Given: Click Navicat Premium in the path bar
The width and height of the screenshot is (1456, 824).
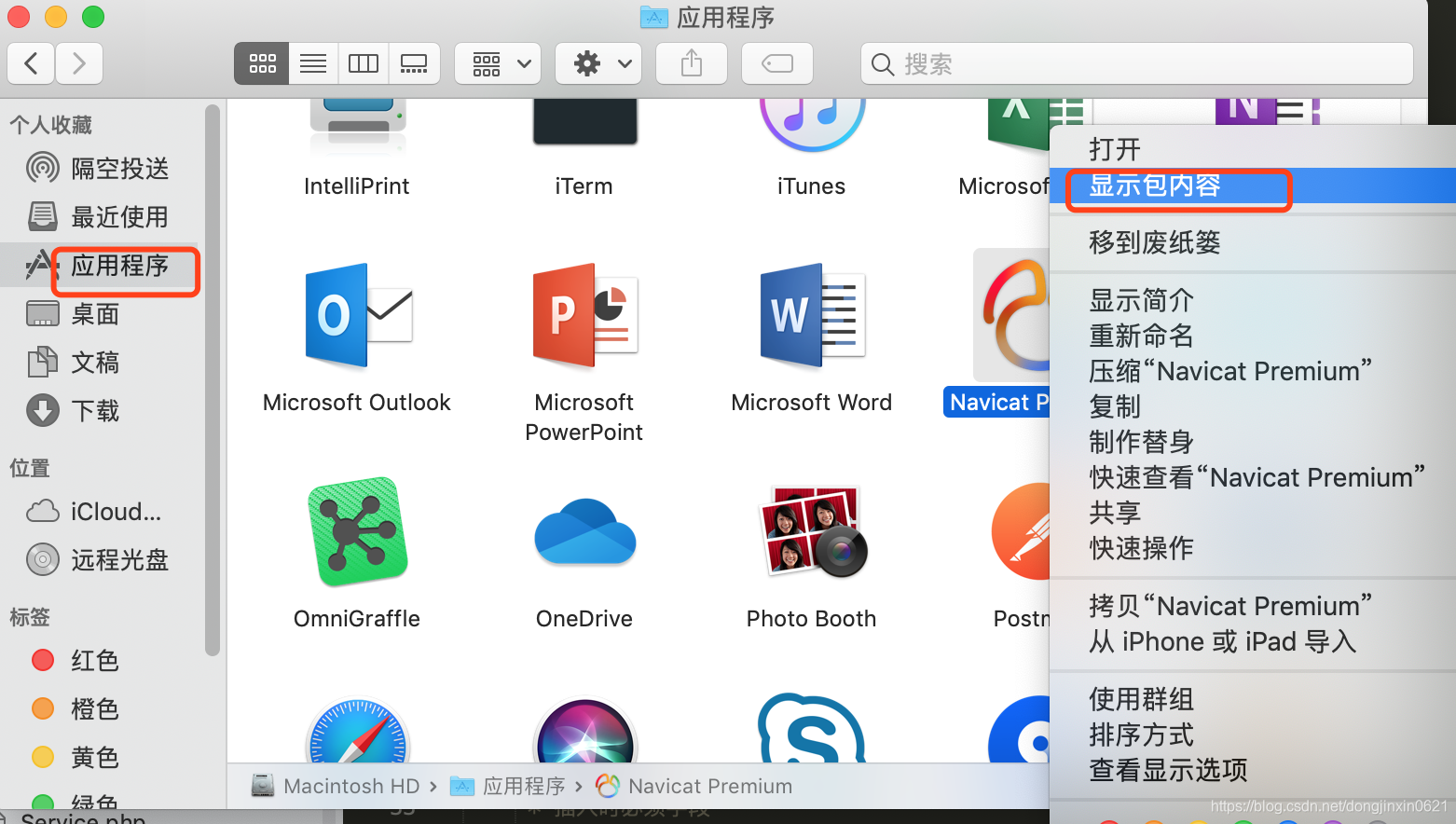Looking at the screenshot, I should (x=694, y=786).
